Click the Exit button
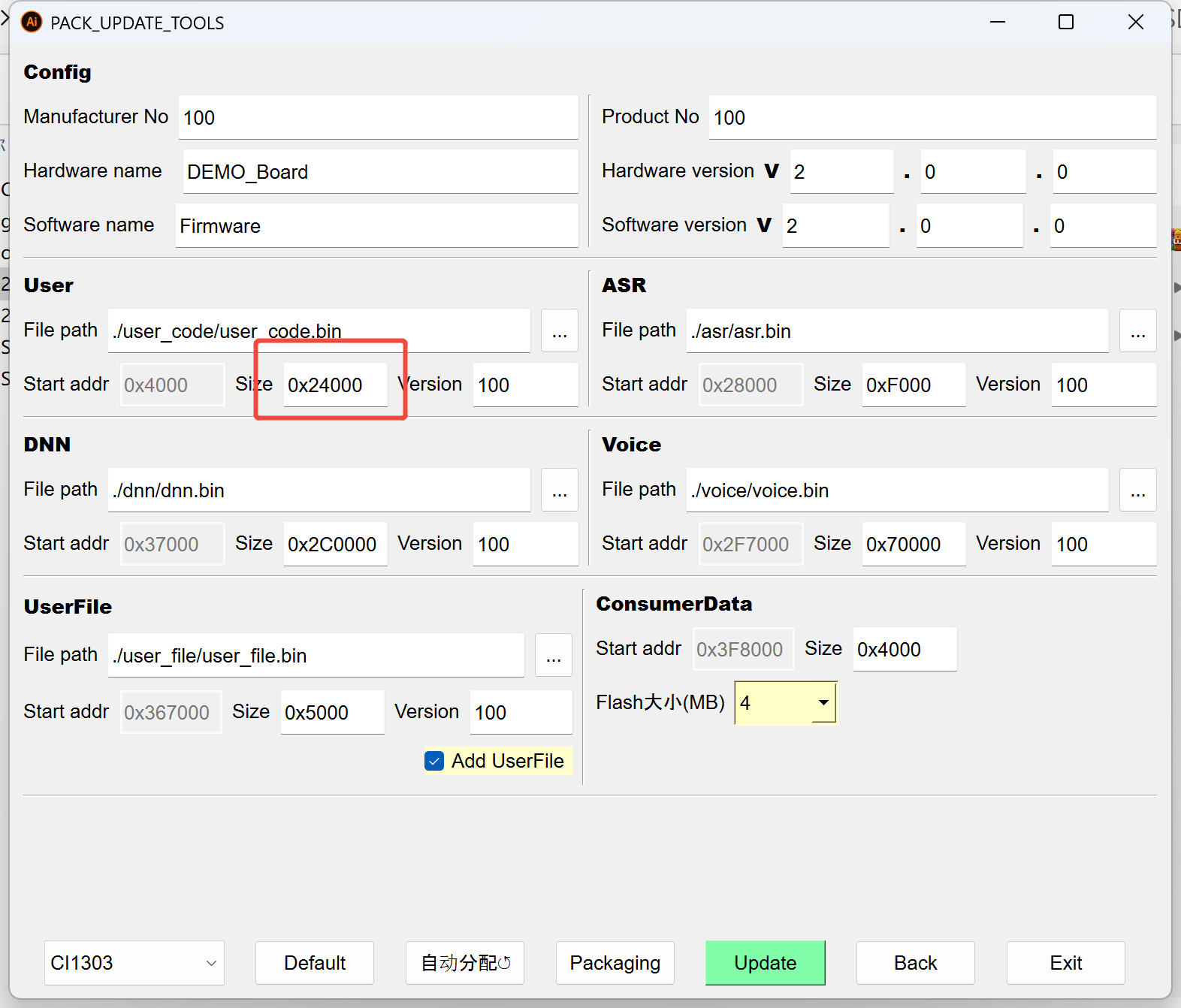1181x1008 pixels. coord(1065,963)
